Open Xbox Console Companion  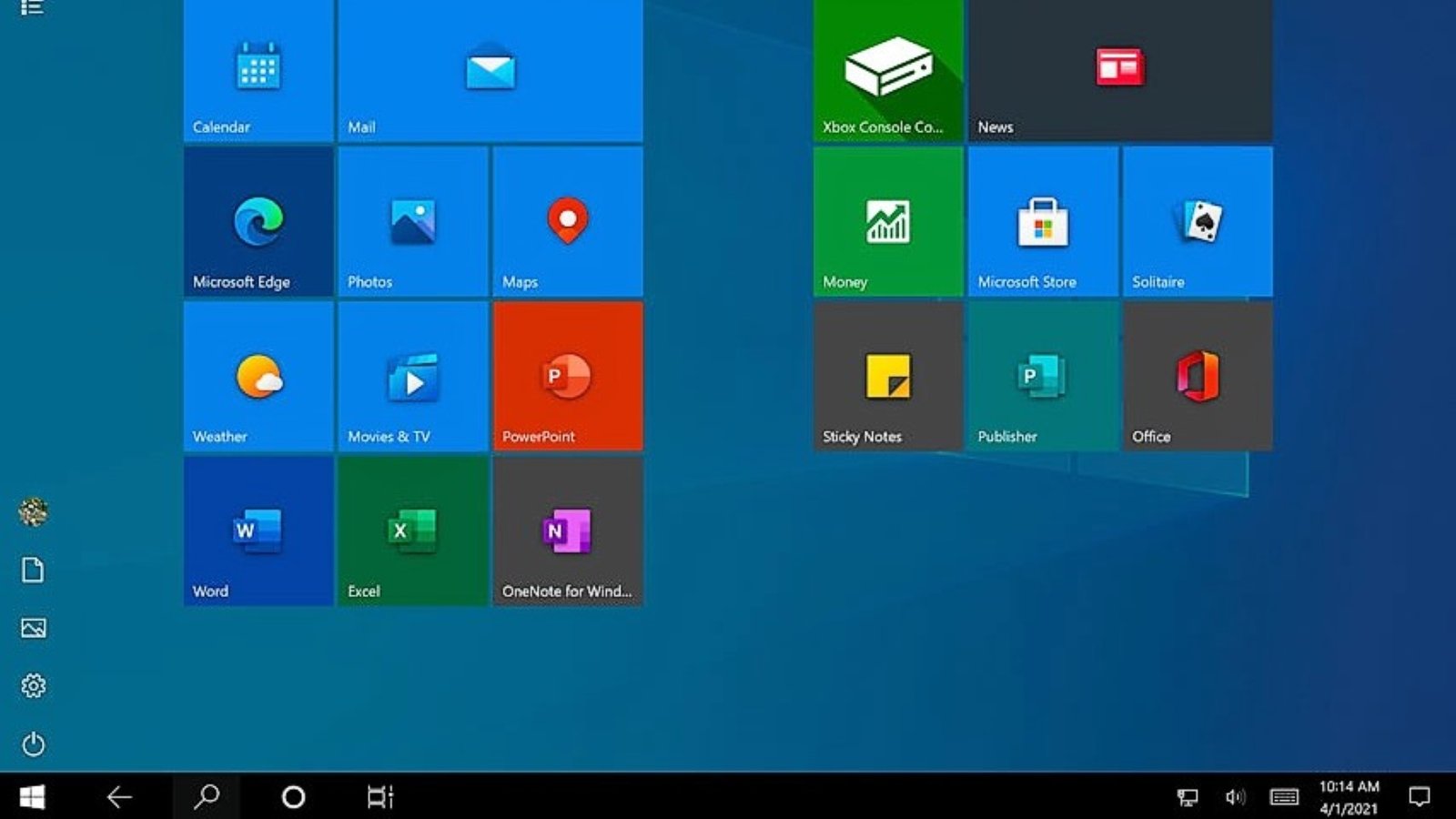click(x=886, y=66)
